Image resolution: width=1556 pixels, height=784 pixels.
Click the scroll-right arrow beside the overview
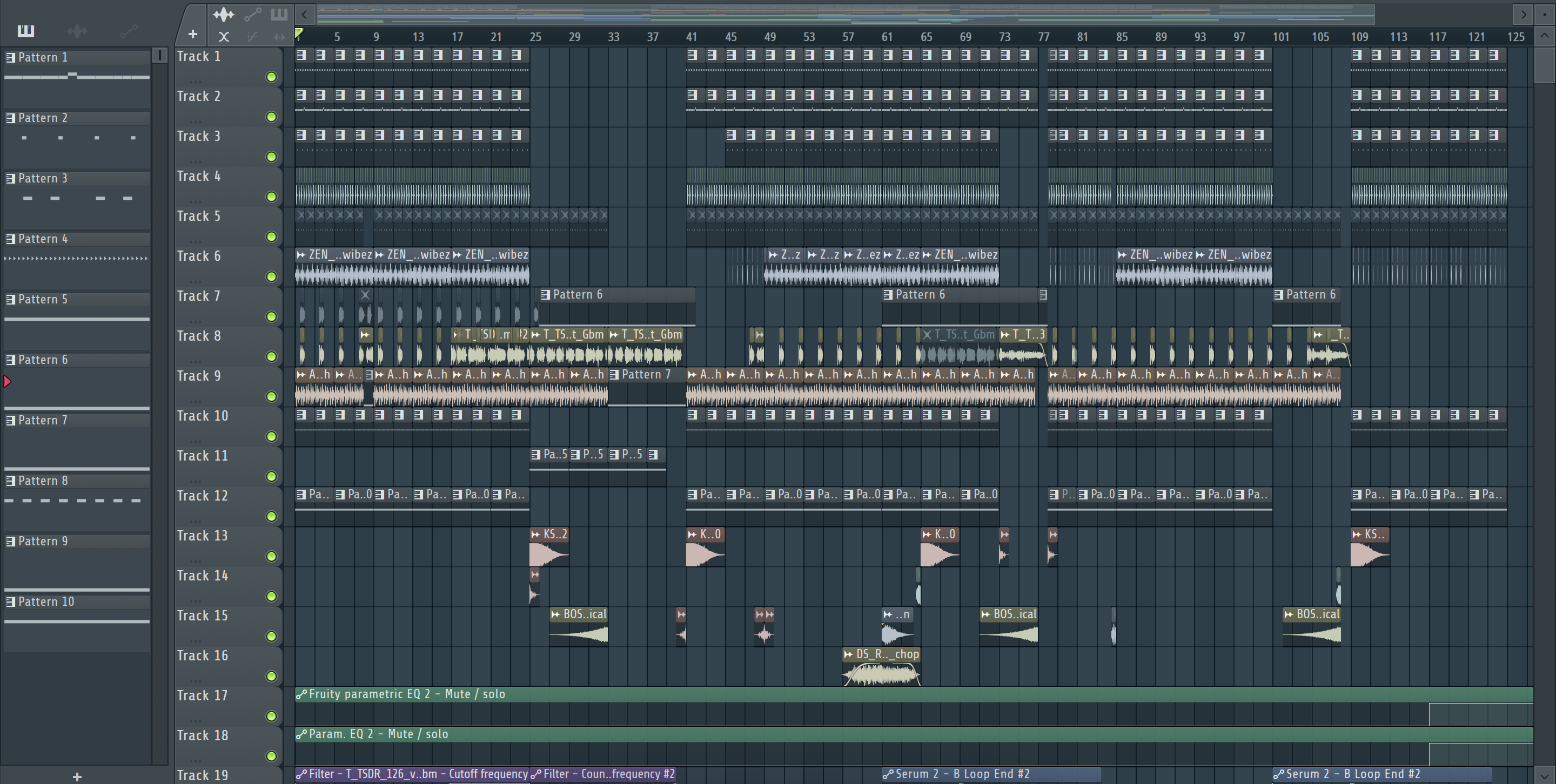point(1524,14)
